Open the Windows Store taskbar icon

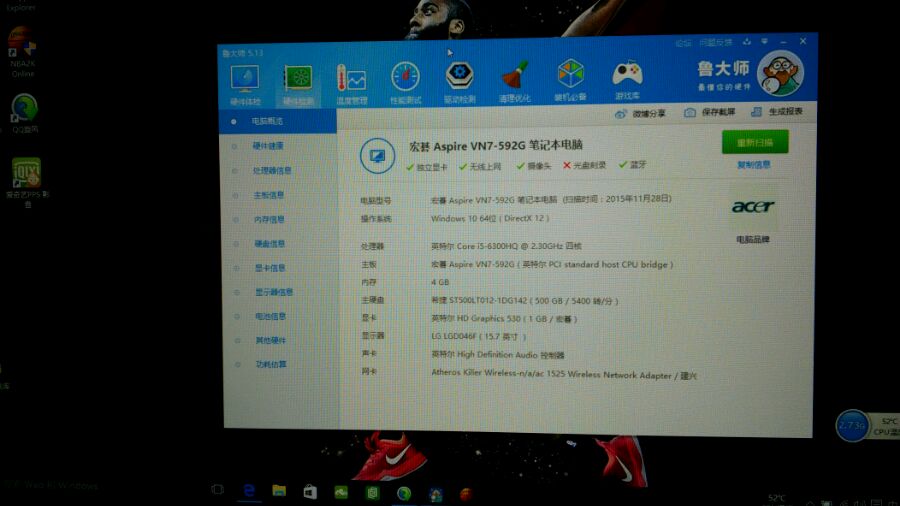310,492
